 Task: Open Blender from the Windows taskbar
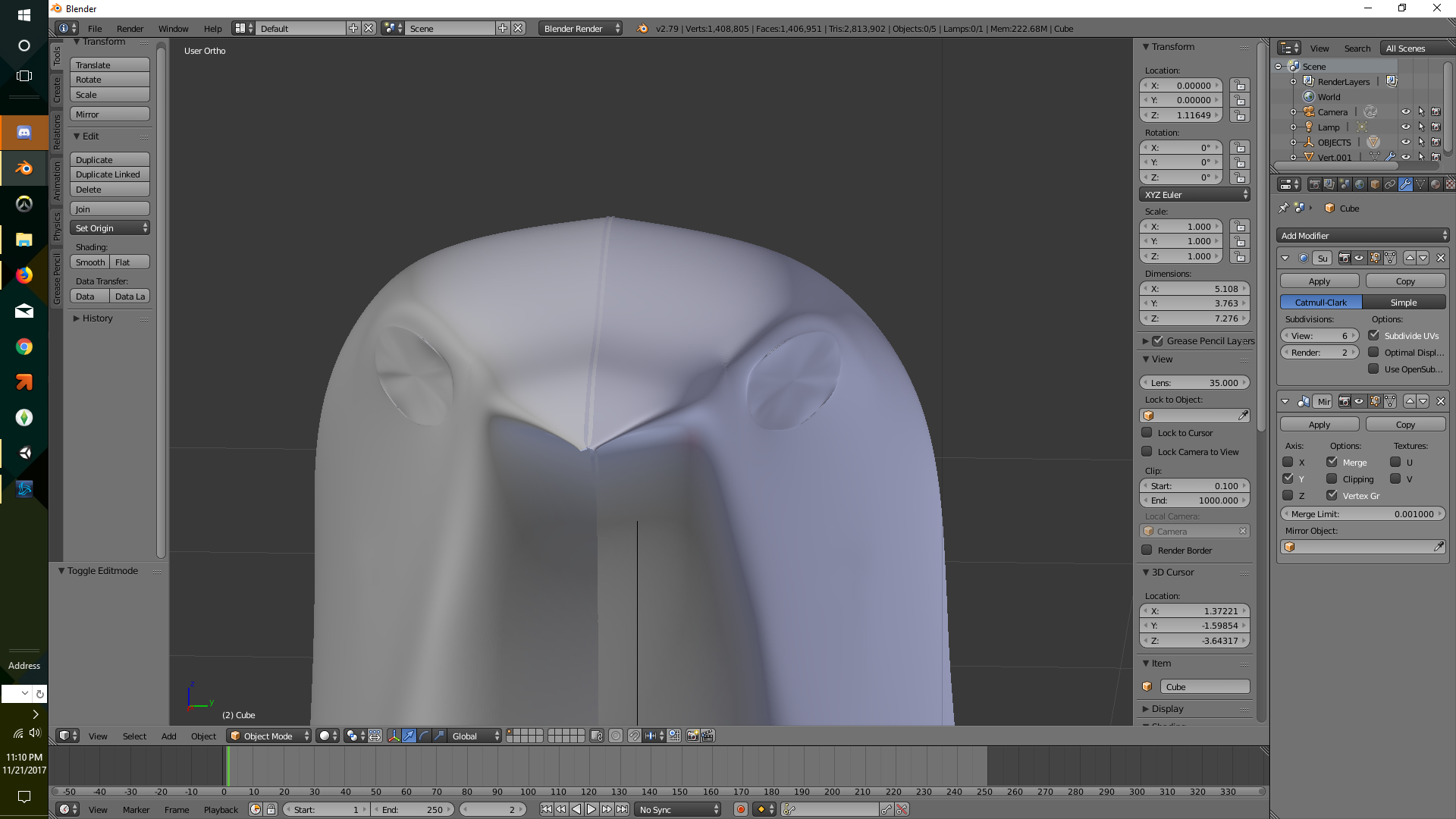click(x=24, y=168)
